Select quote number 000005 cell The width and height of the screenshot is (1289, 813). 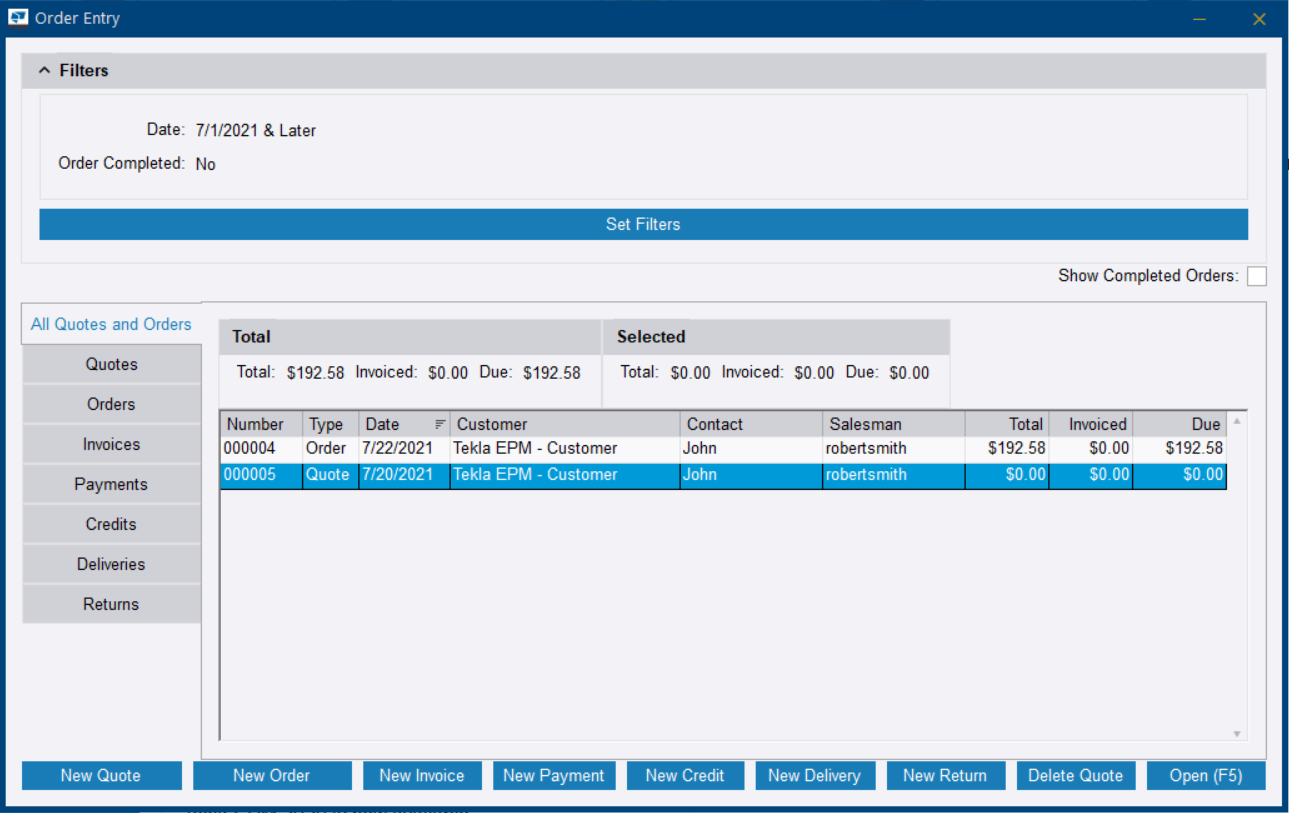261,475
